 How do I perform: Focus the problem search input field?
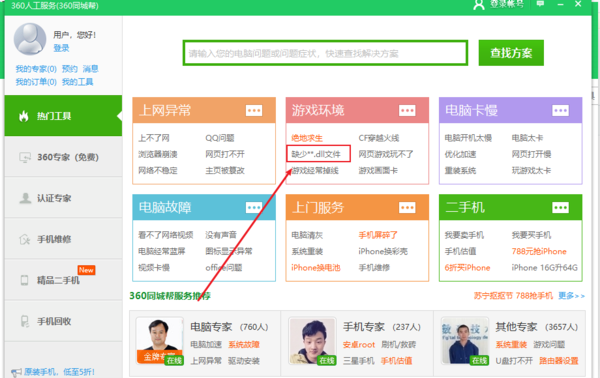(325, 53)
